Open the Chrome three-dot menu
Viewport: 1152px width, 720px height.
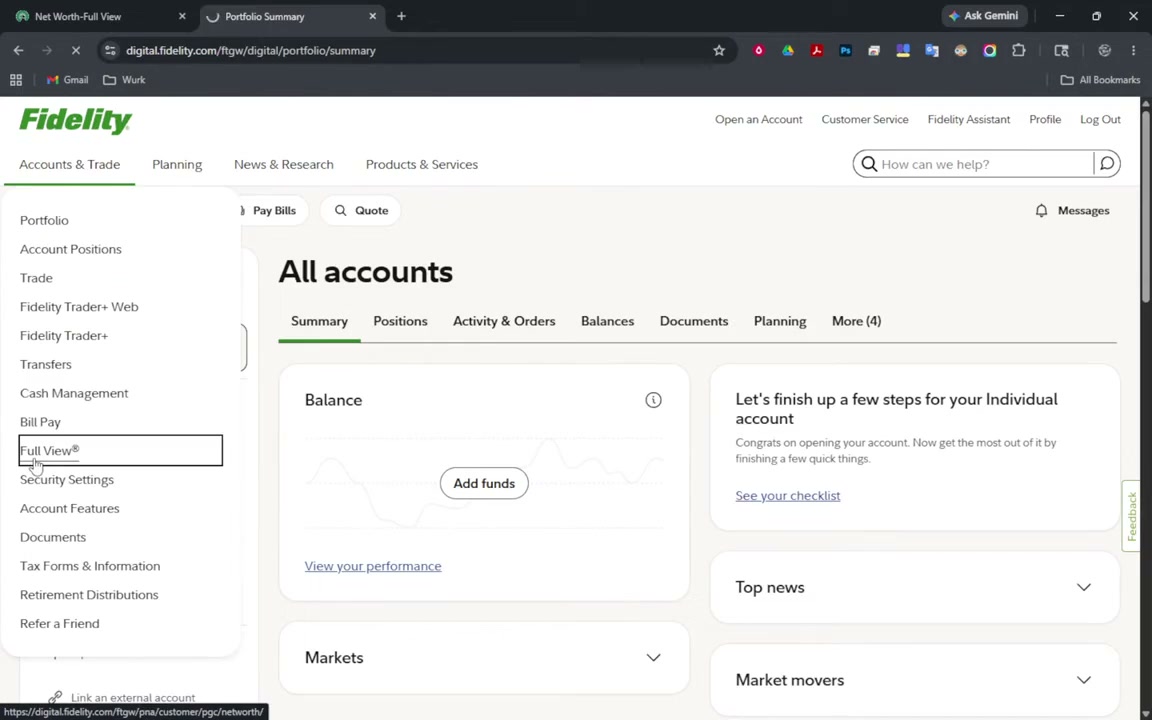pos(1133,51)
